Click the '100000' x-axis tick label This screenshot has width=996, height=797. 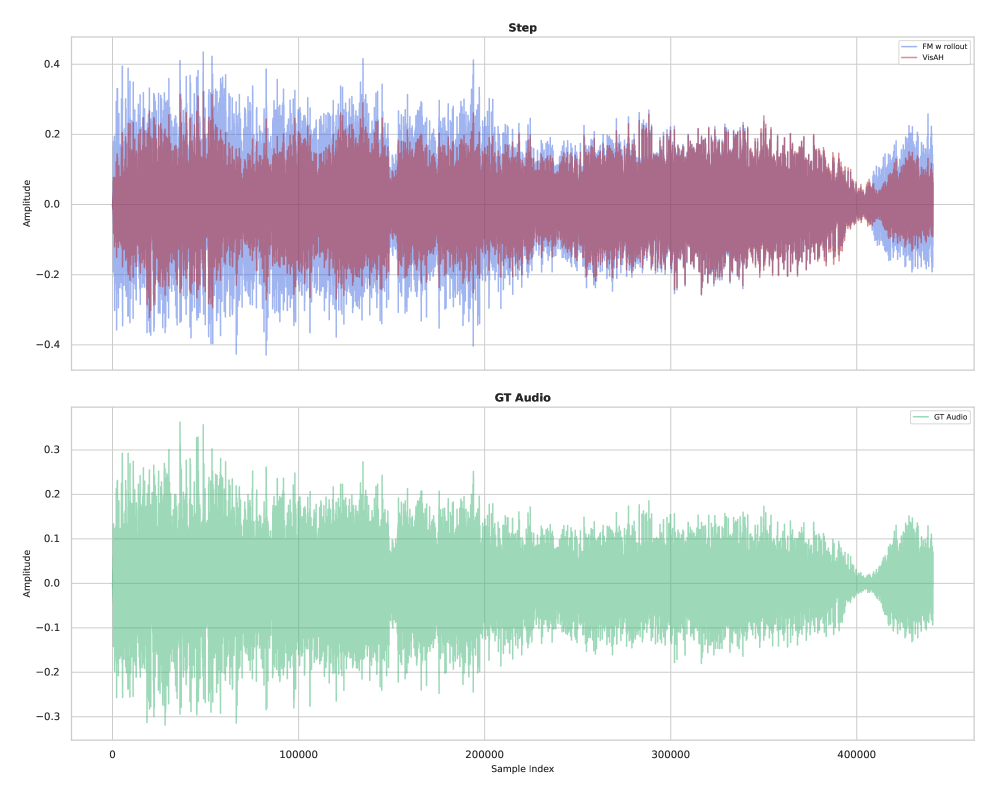pos(299,754)
